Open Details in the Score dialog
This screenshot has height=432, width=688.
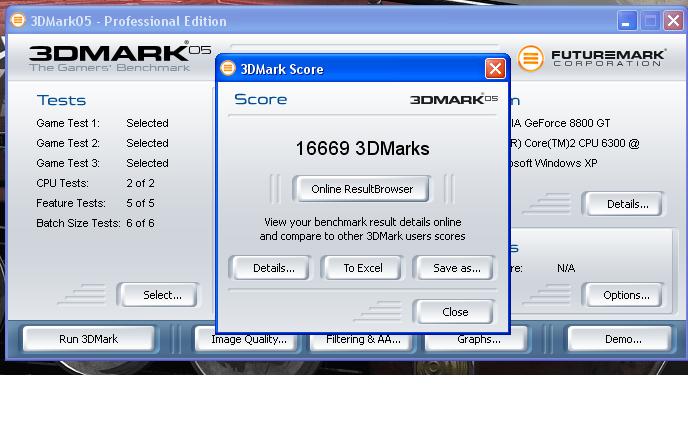[273, 268]
